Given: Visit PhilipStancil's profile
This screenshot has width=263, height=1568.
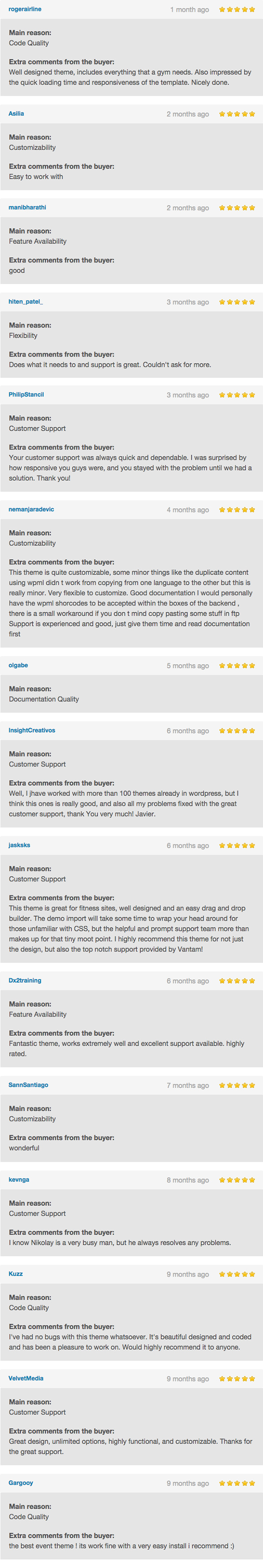Looking at the screenshot, I should click(26, 394).
